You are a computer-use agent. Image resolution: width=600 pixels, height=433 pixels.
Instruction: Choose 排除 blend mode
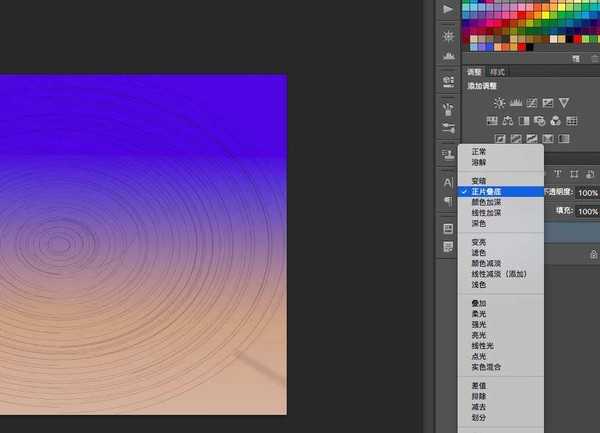click(501, 397)
